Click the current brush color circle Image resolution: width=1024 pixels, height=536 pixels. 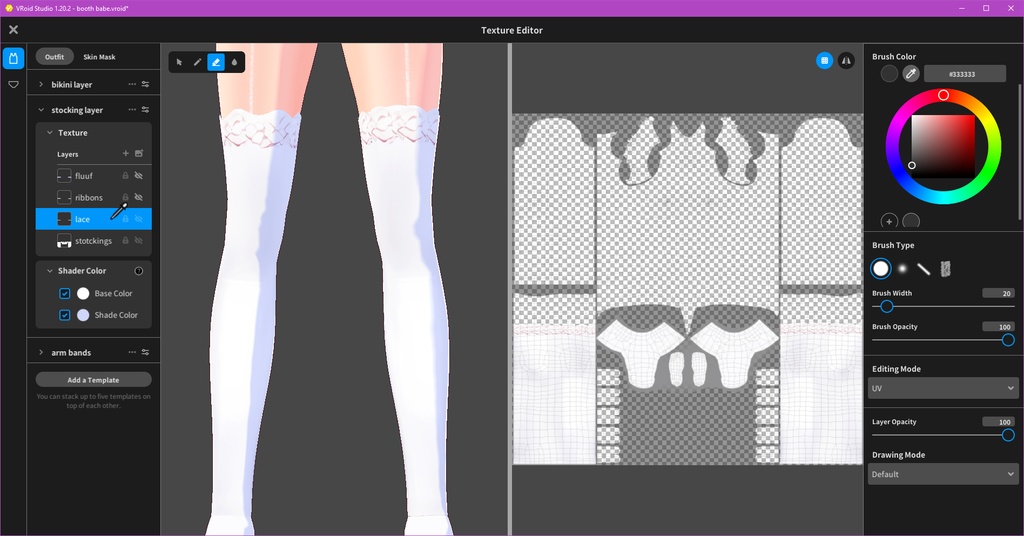coord(889,74)
